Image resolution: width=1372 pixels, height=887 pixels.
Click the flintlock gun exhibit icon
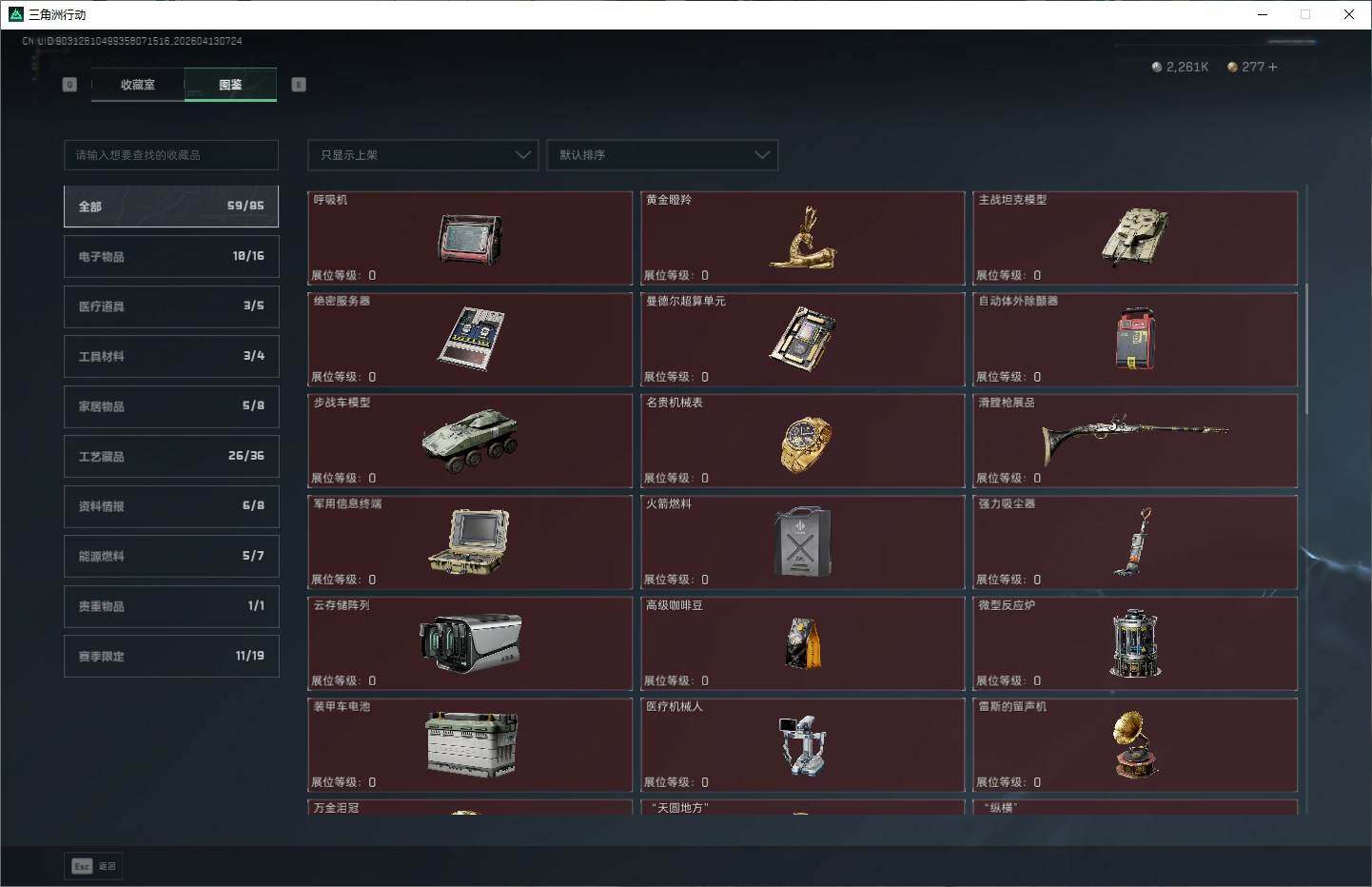(1134, 438)
